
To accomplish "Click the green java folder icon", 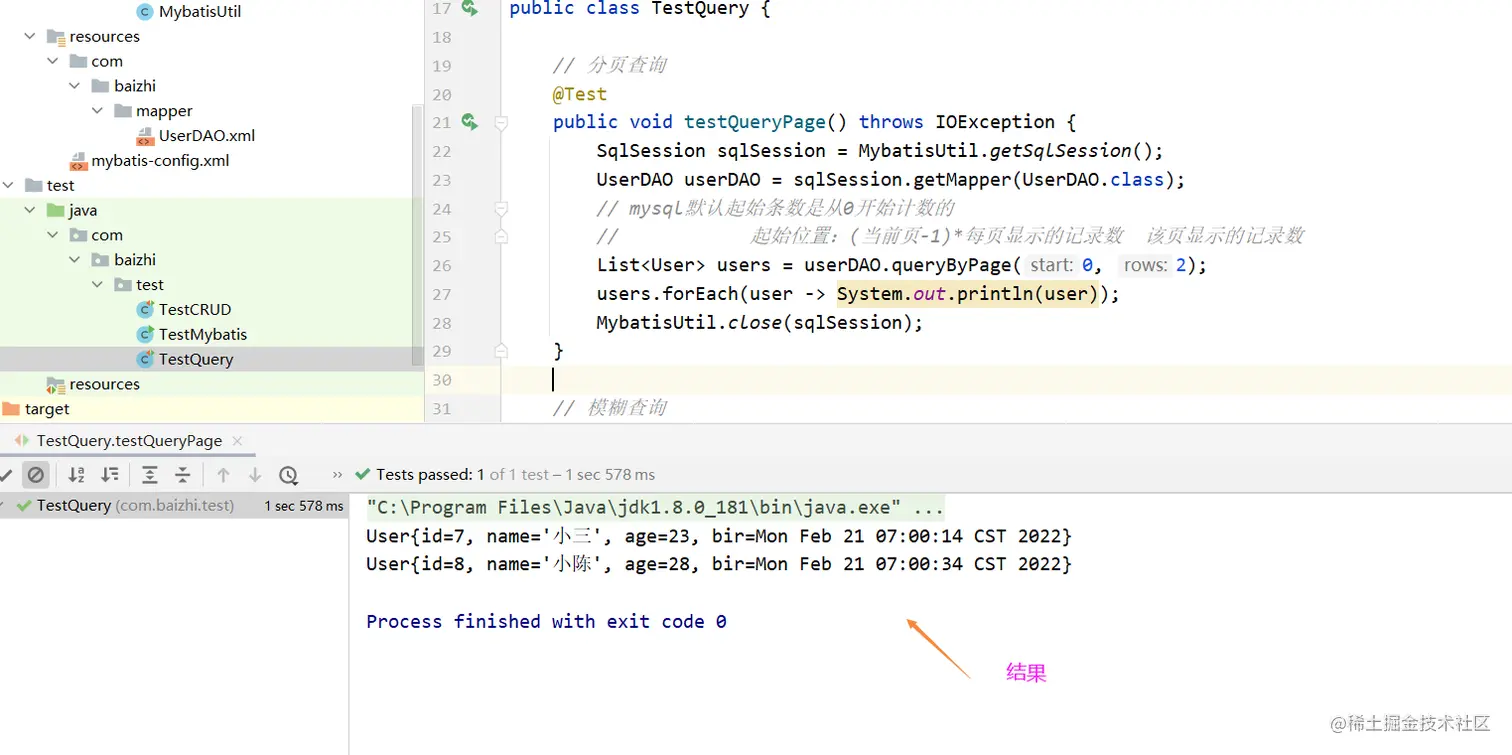I will [55, 210].
